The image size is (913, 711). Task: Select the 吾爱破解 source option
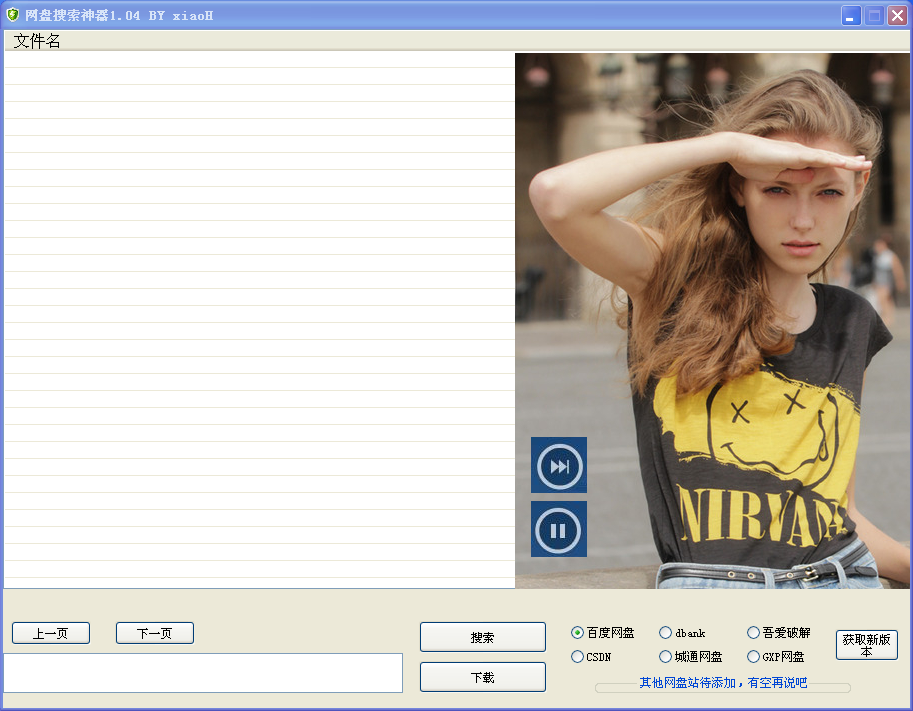[754, 633]
